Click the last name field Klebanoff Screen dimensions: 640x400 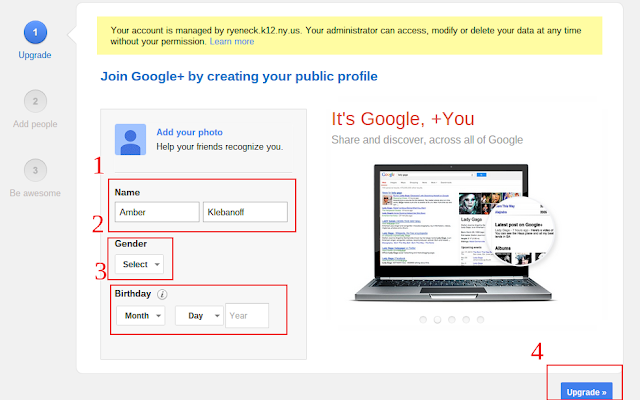[x=245, y=212]
